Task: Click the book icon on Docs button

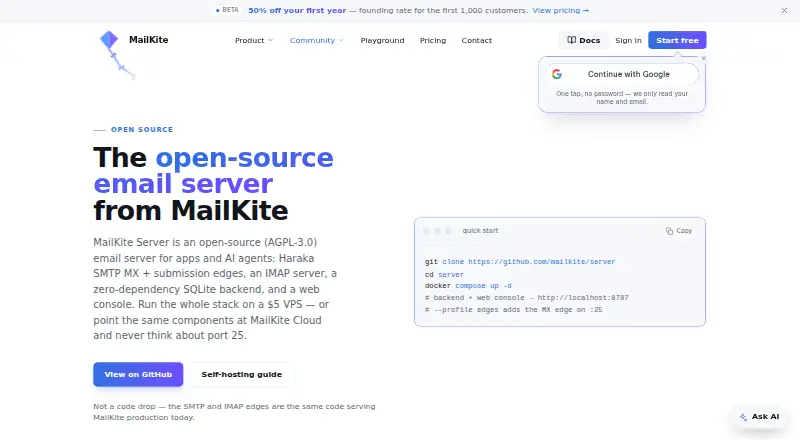Action: 572,40
